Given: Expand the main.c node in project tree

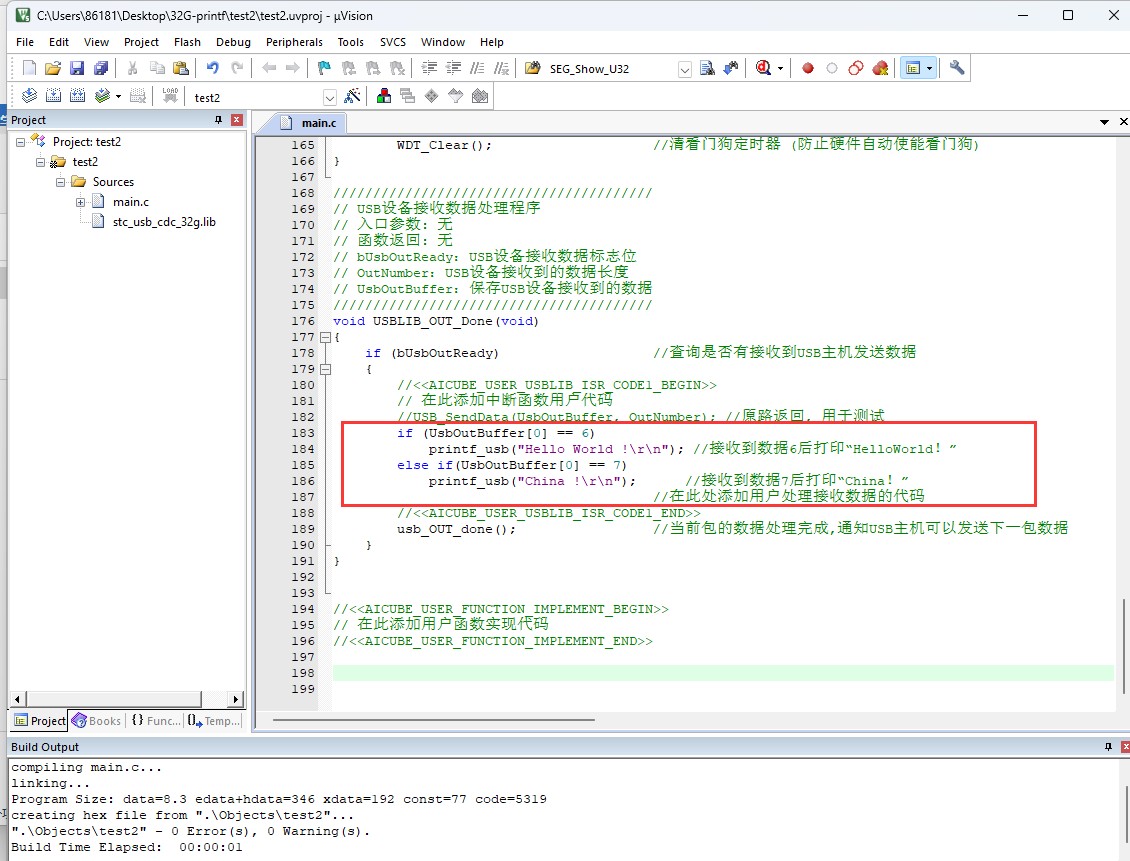Looking at the screenshot, I should tap(81, 202).
